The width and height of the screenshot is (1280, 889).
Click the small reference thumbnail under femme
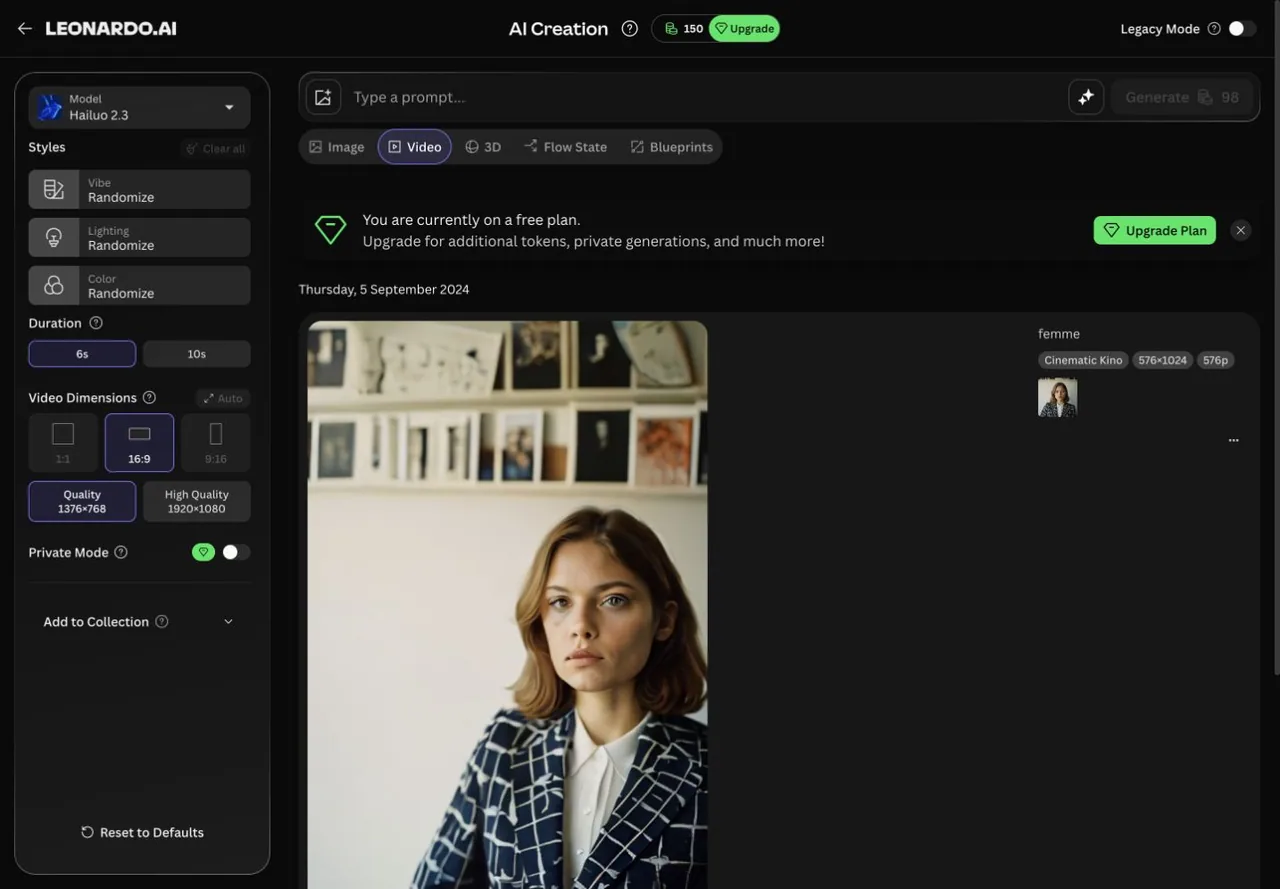(1058, 397)
